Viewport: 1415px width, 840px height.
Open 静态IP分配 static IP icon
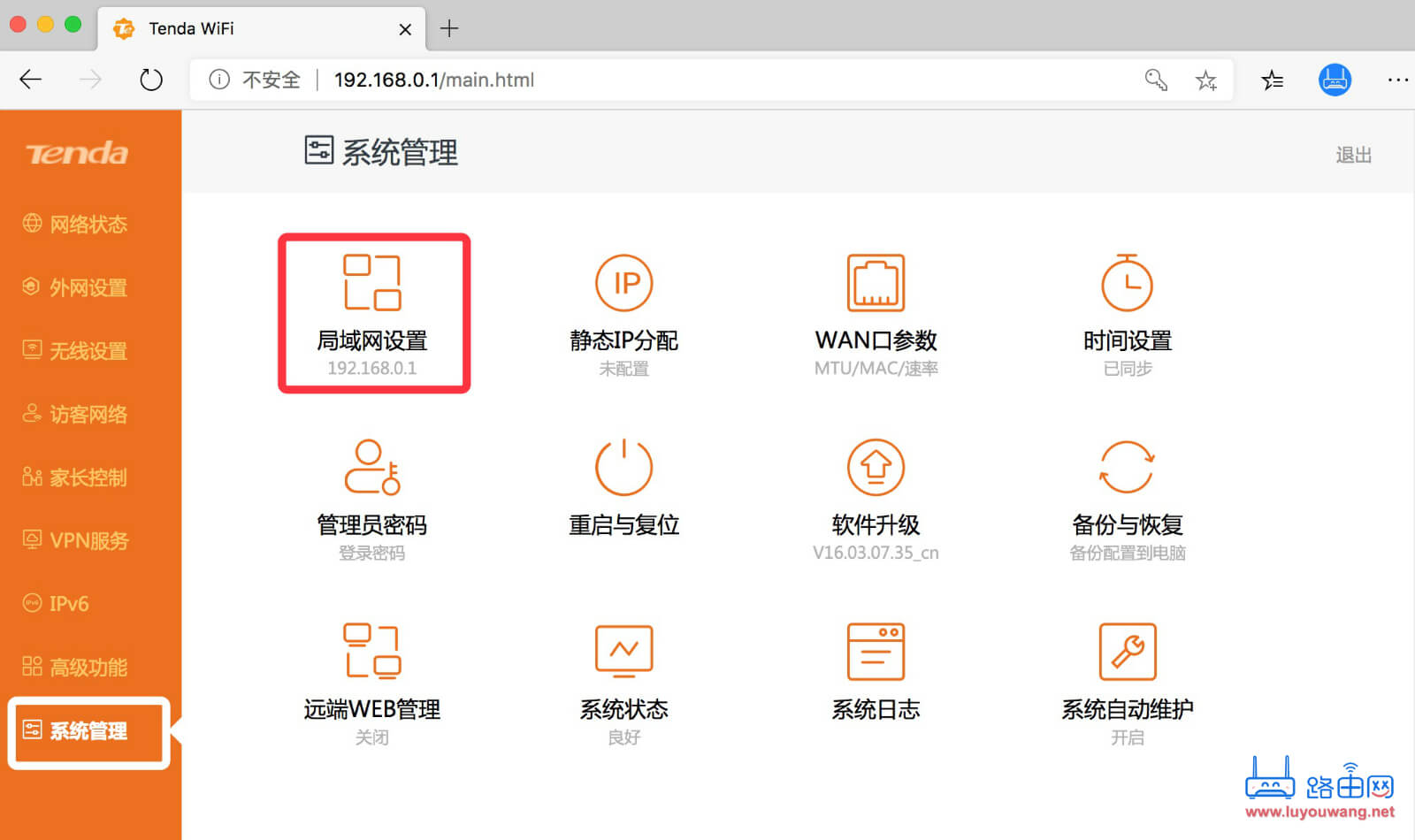[x=623, y=283]
